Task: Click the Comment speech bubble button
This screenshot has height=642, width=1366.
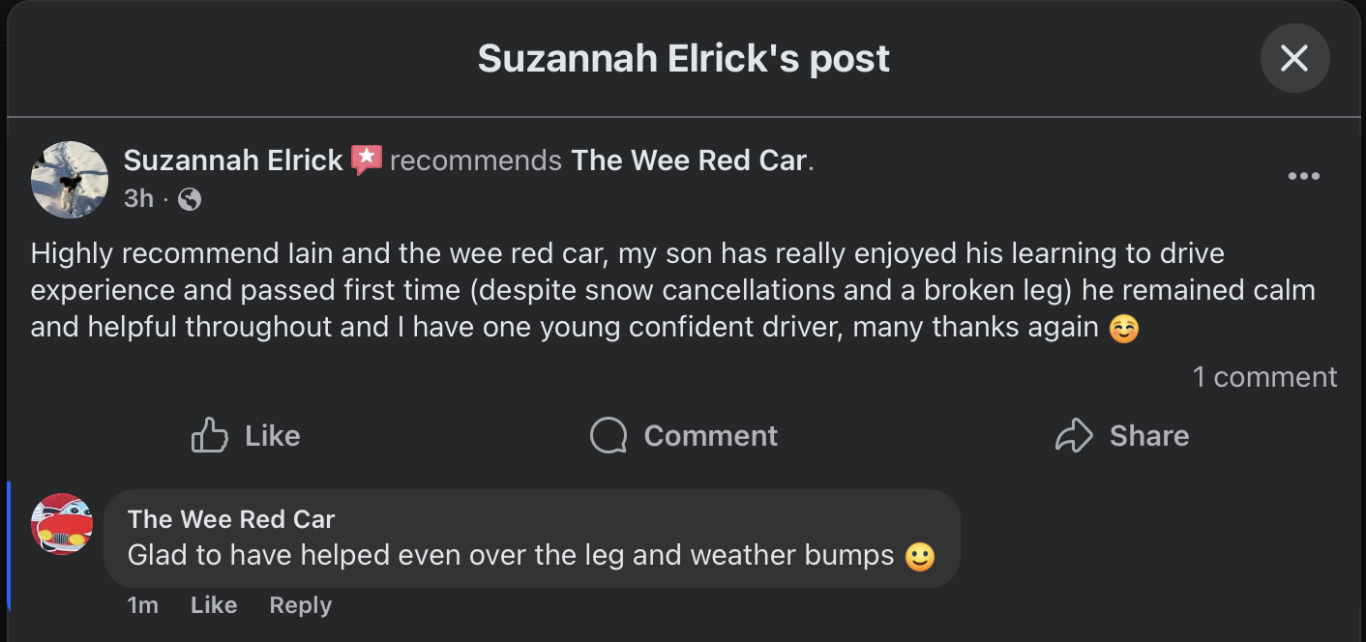Action: [x=684, y=436]
